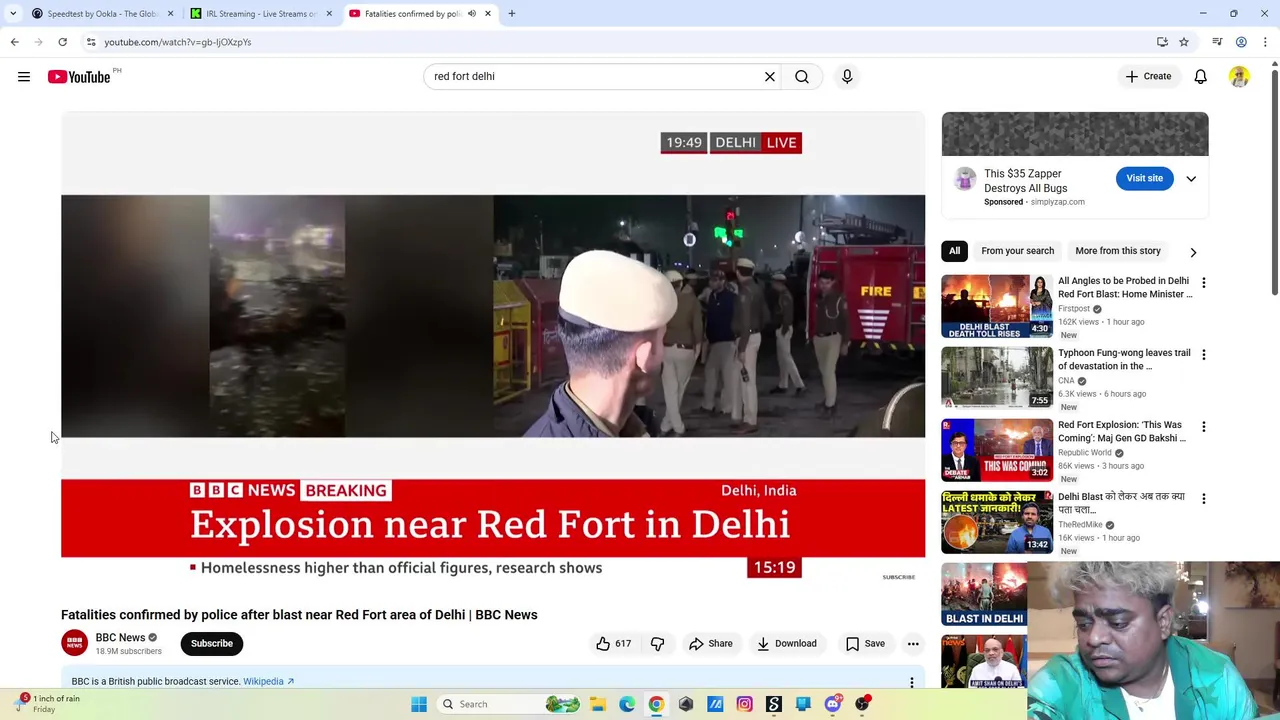
Task: Open the more actions menu below video
Action: coord(913,643)
